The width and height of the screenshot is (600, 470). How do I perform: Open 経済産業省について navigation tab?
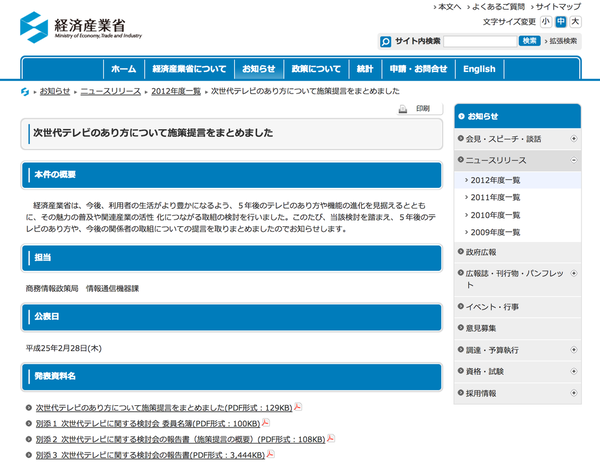[x=189, y=69]
